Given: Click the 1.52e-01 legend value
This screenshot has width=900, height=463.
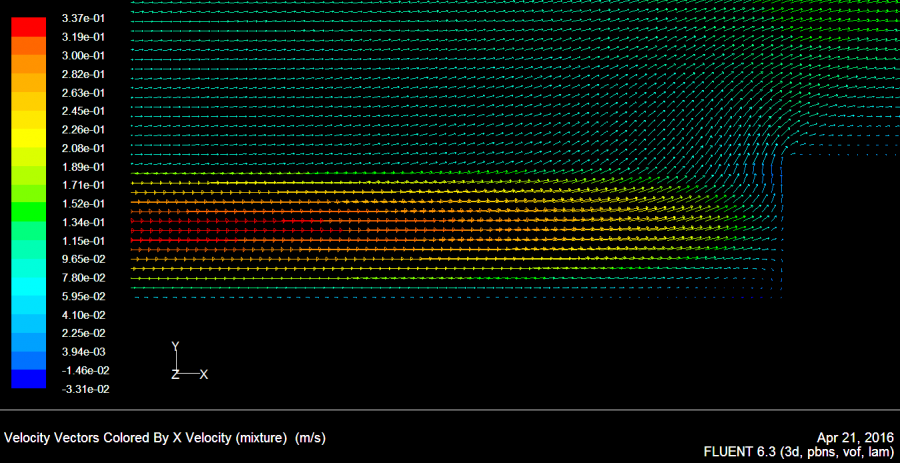Looking at the screenshot, I should point(83,204).
